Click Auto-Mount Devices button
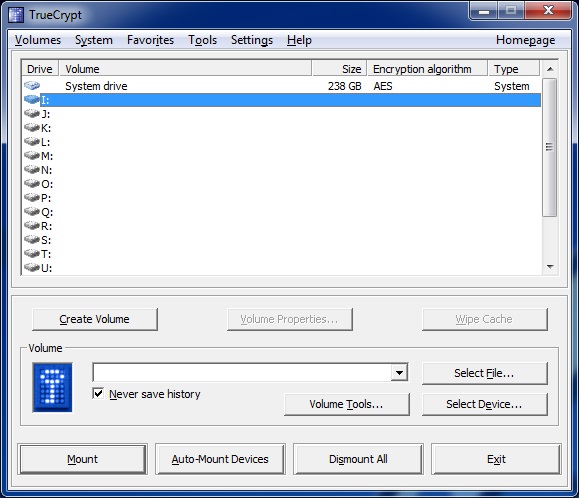The image size is (579, 498). pyautogui.click(x=220, y=459)
